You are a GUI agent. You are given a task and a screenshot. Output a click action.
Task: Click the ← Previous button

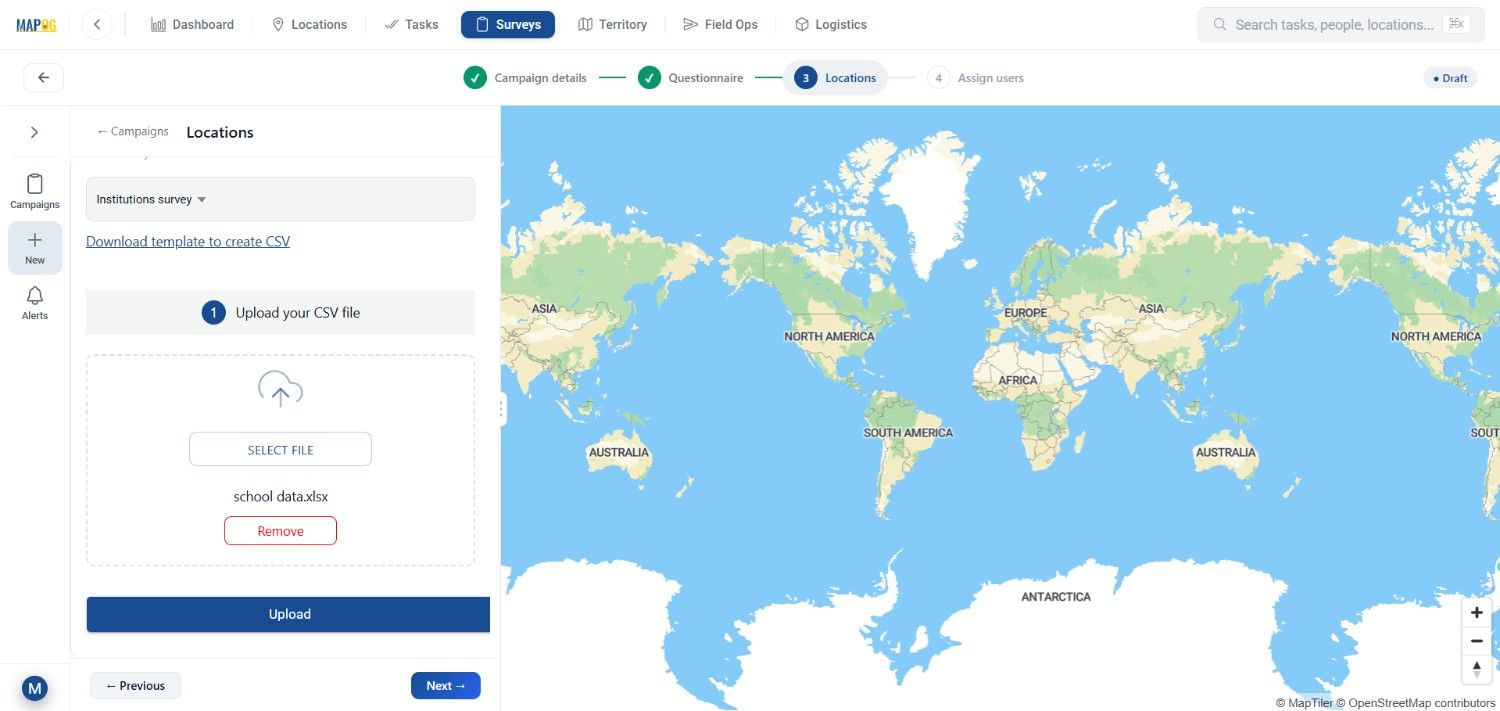pos(135,686)
